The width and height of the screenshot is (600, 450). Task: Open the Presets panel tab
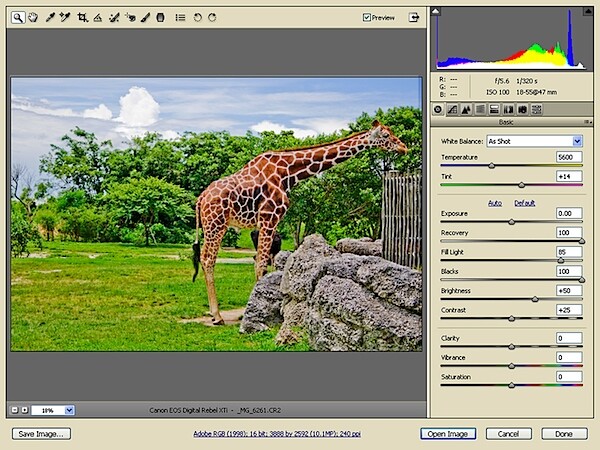point(536,110)
